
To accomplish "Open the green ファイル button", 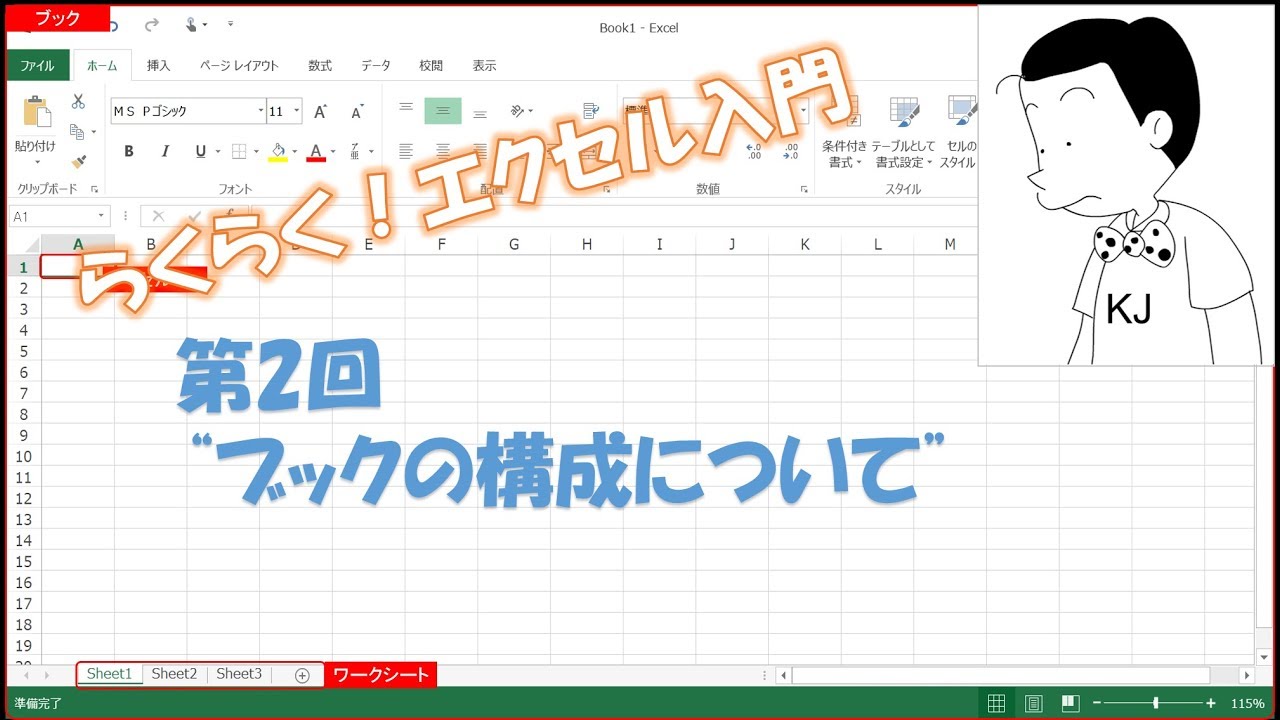I will coord(37,66).
